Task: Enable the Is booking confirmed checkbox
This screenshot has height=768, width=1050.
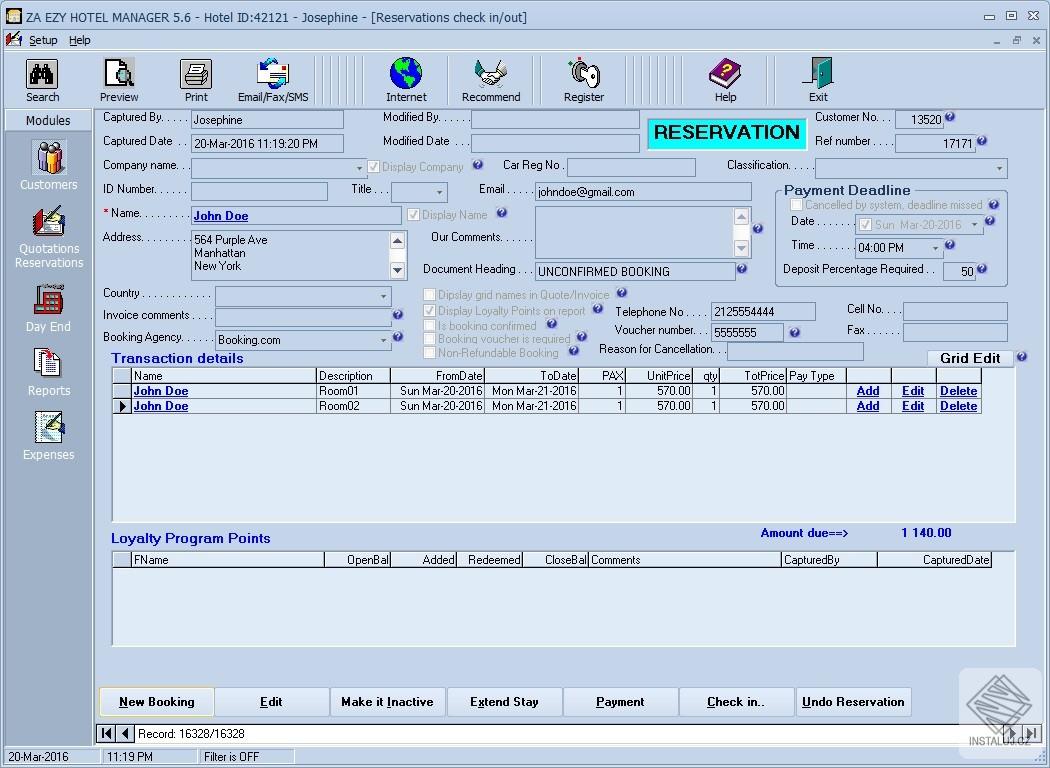Action: 431,326
